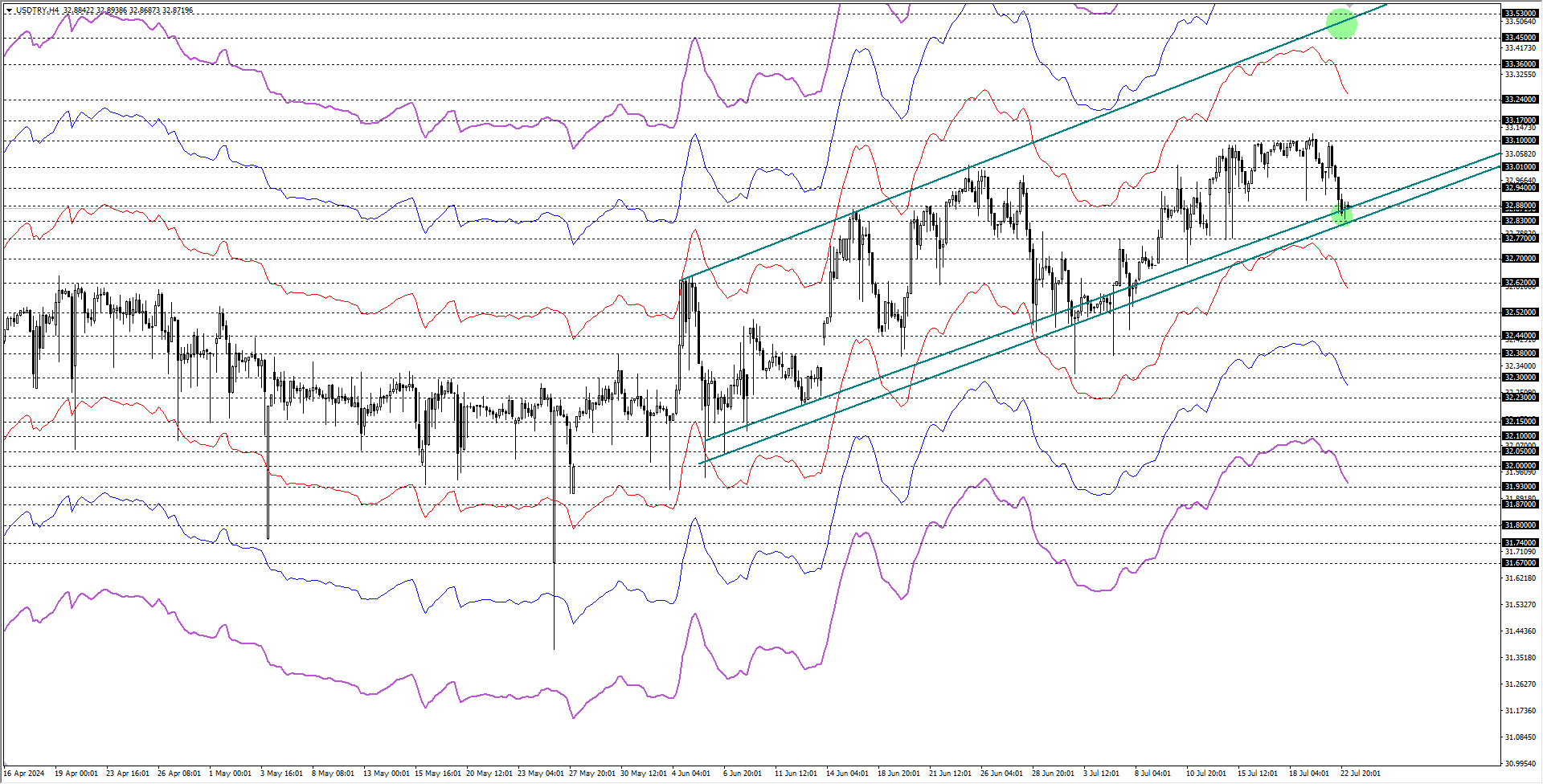Click the 16 Apr 2024 date label
Image resolution: width=1543 pixels, height=784 pixels.
(24, 774)
